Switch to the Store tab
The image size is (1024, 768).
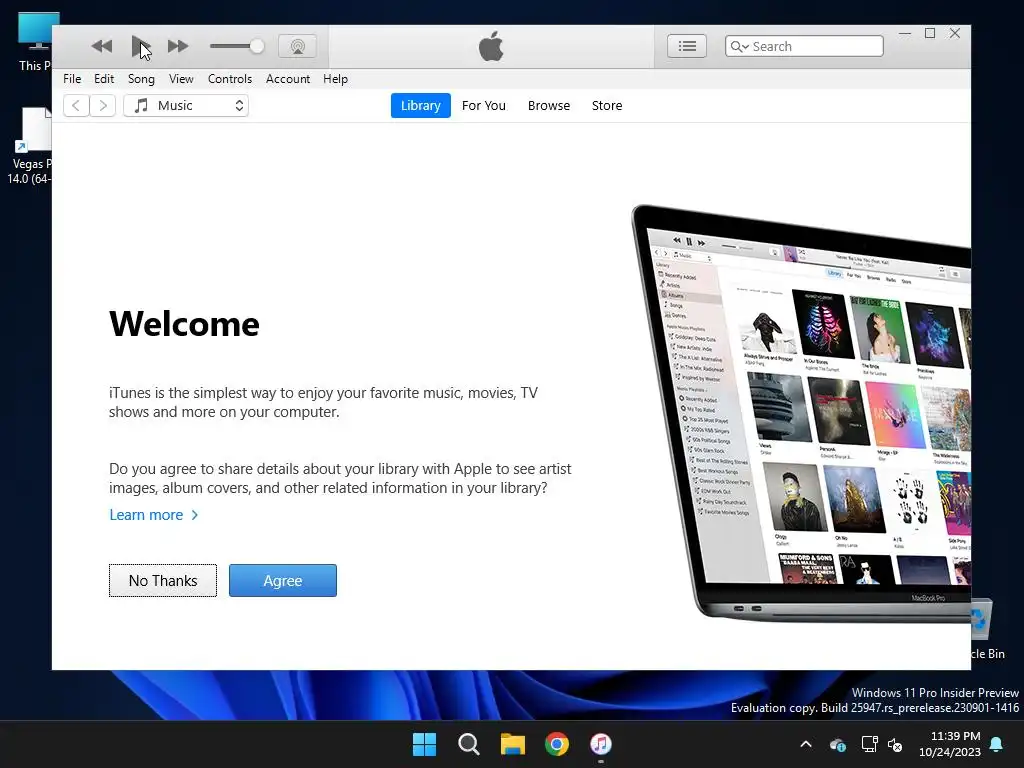[x=607, y=106]
